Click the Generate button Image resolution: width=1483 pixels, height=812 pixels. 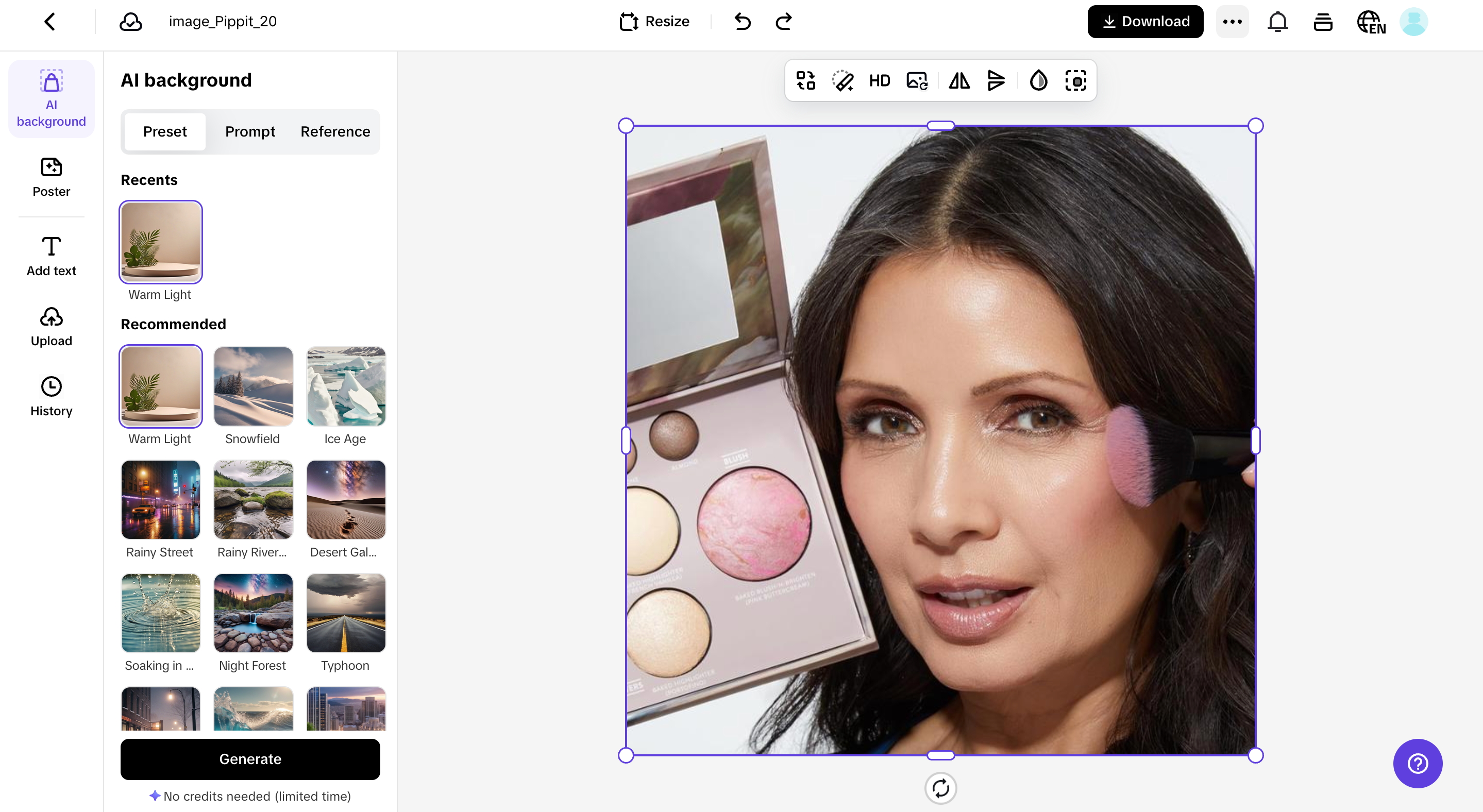[x=250, y=758]
